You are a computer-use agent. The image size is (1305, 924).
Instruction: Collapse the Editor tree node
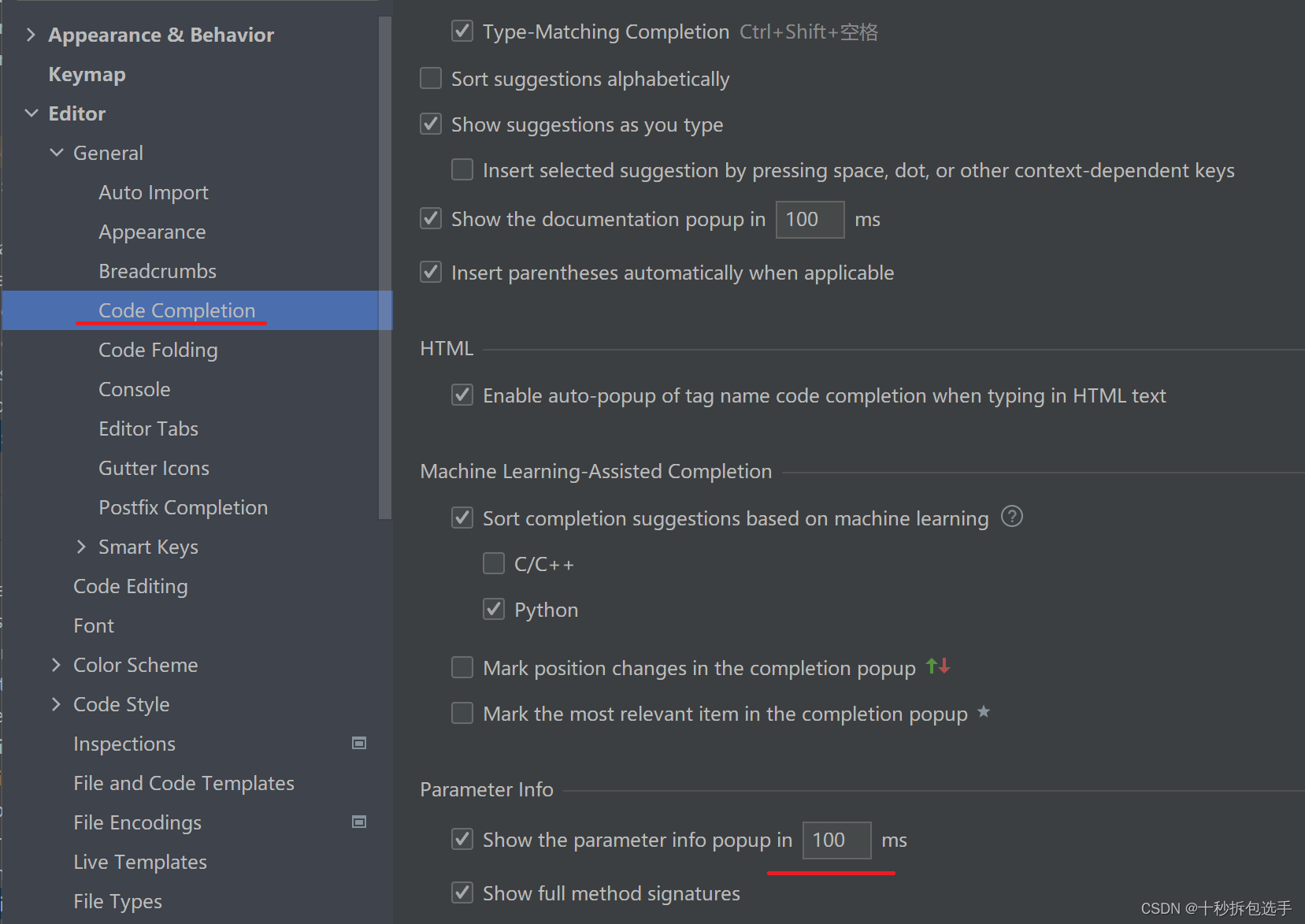32,113
